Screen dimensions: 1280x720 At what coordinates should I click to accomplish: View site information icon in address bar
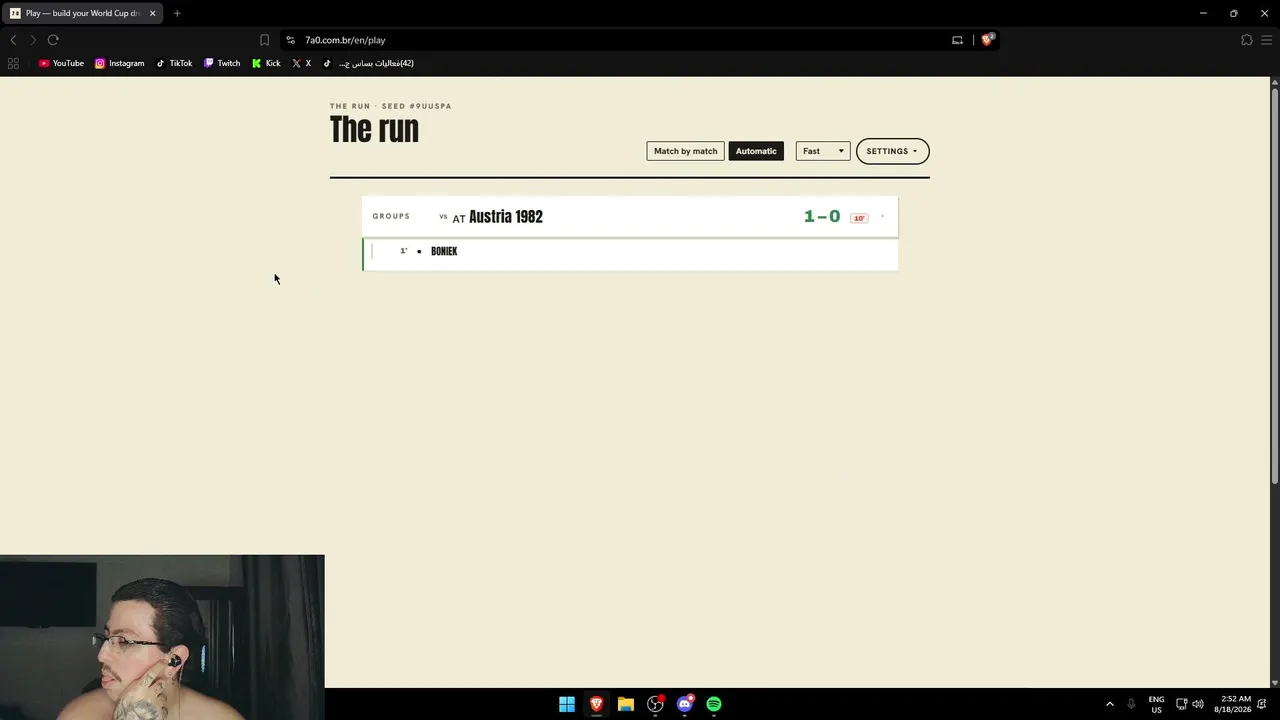290,40
